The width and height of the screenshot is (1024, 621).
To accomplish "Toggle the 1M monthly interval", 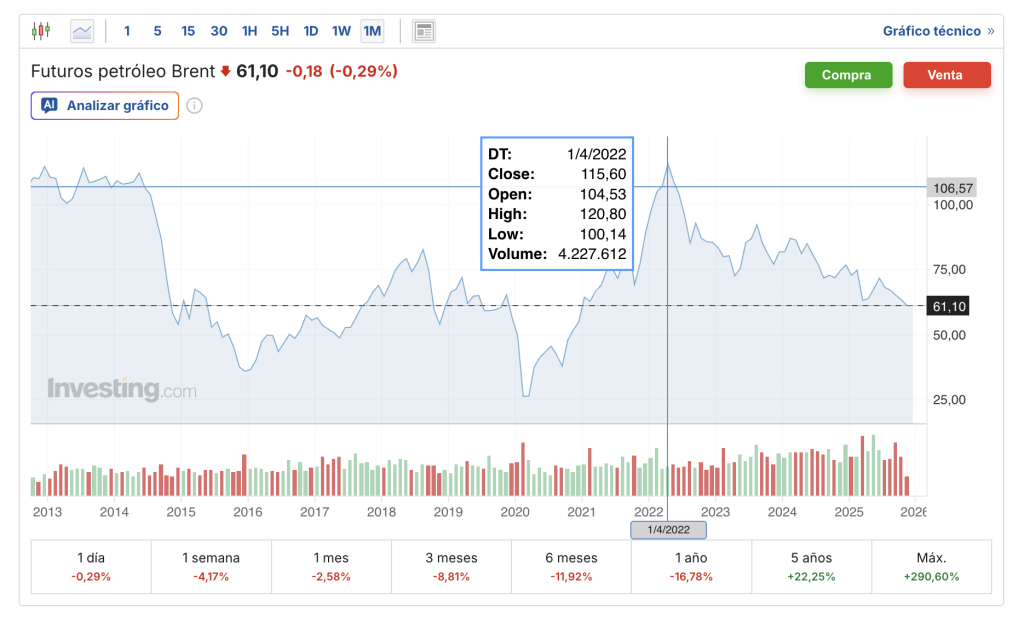I will [372, 31].
